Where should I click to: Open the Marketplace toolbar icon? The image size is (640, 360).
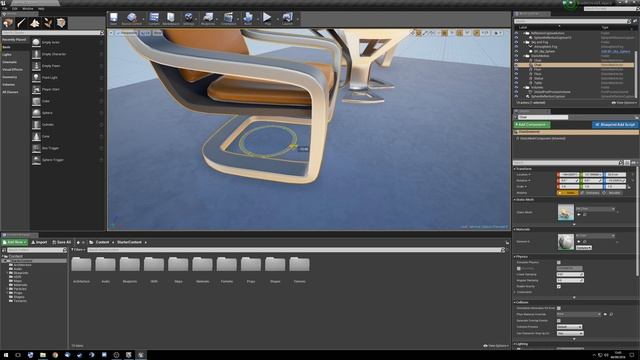pyautogui.click(x=171, y=18)
